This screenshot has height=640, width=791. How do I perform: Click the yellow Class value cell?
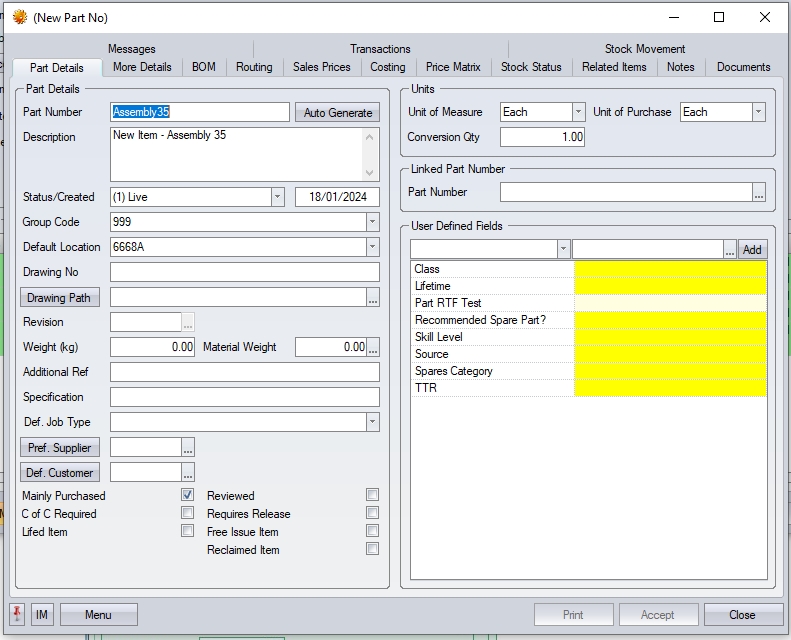tap(670, 269)
